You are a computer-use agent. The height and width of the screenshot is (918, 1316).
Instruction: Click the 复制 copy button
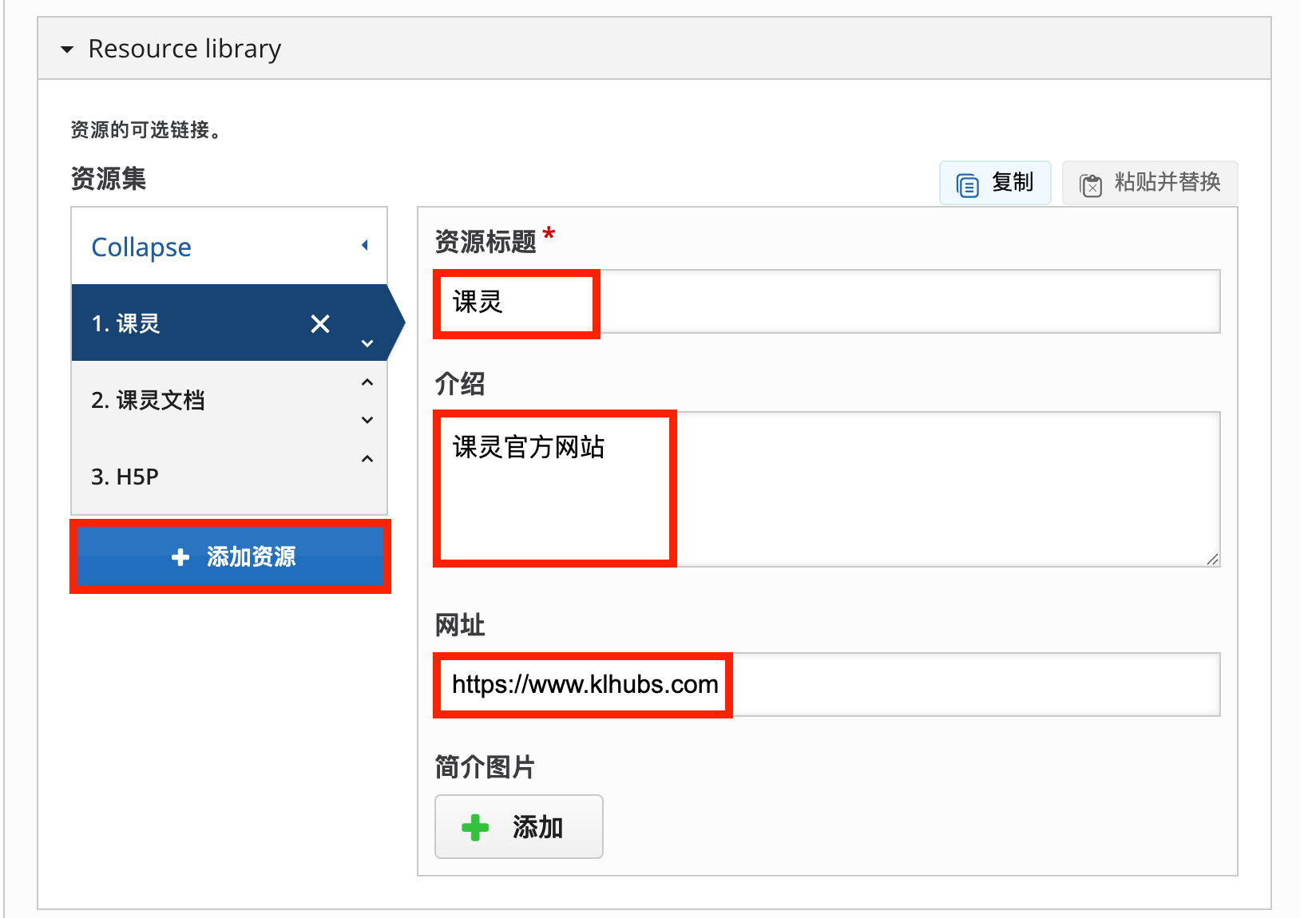click(995, 183)
